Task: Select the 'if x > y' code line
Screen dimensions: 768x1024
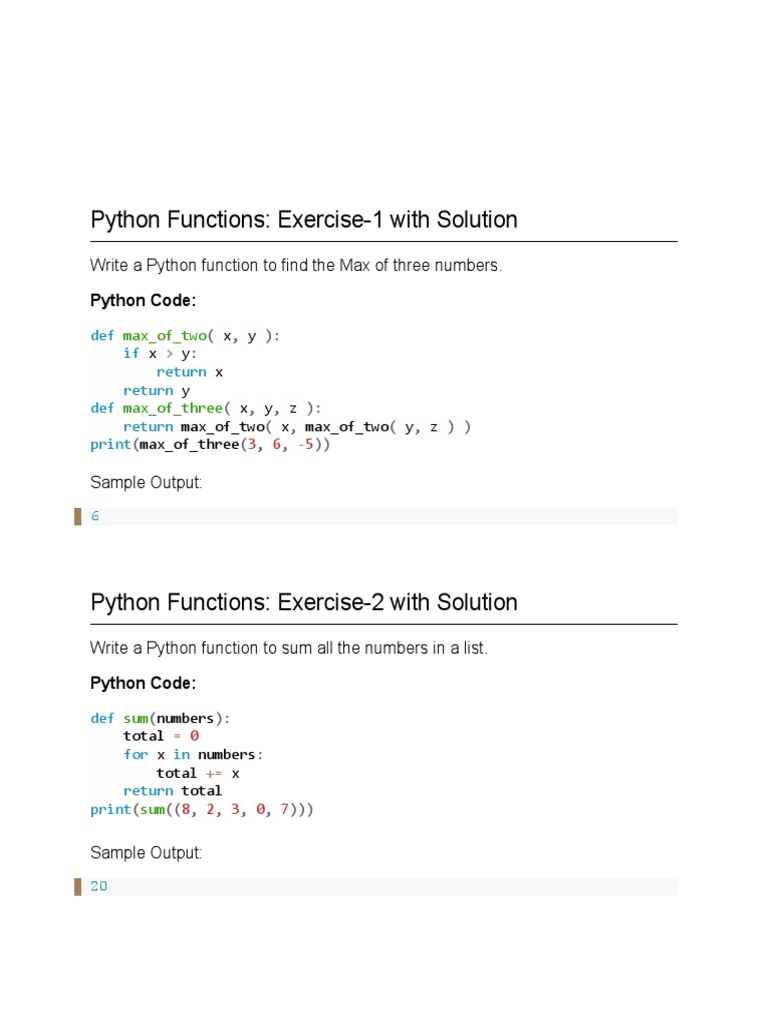Action: (160, 354)
